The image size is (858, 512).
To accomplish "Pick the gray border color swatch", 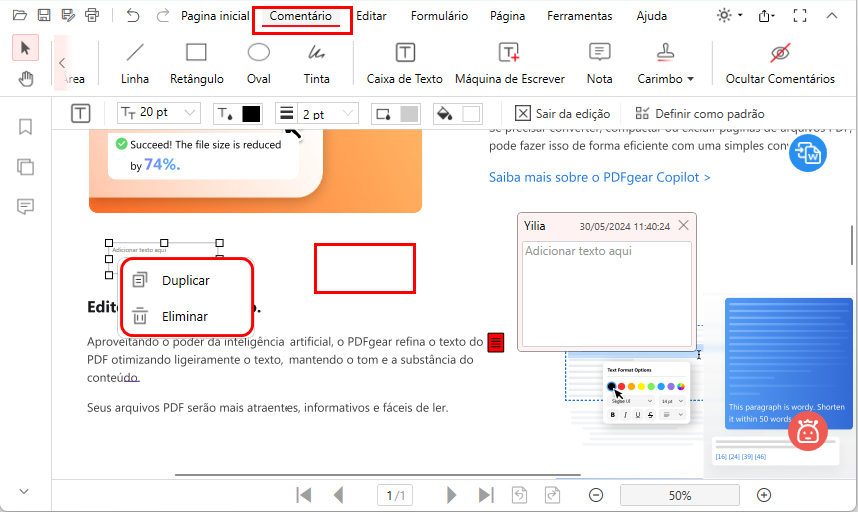I will coord(409,113).
